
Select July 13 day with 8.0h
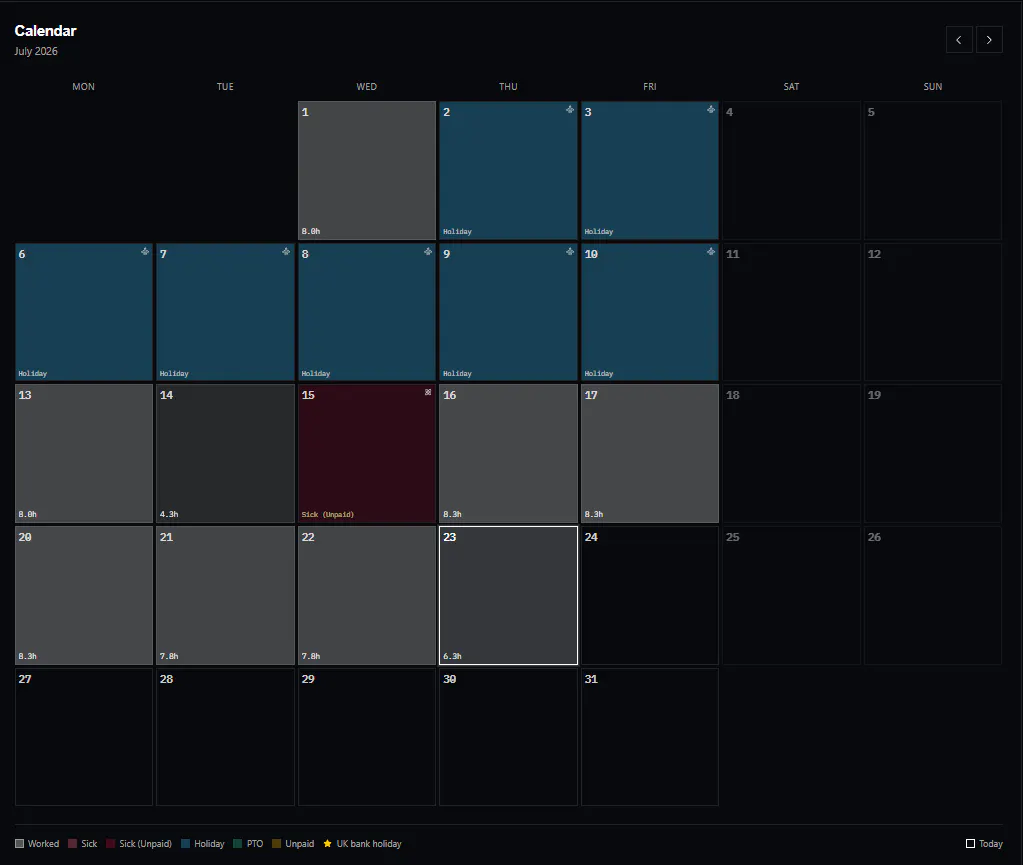tap(84, 453)
